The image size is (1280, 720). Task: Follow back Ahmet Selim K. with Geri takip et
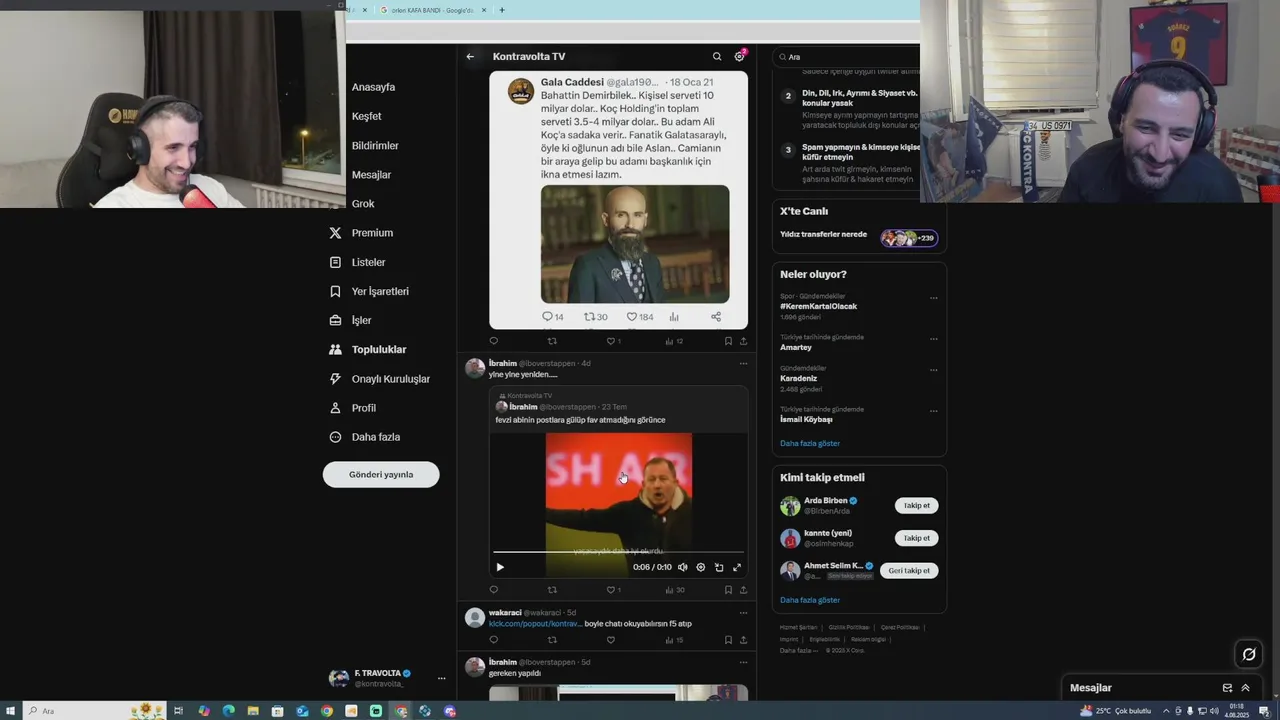click(909, 571)
